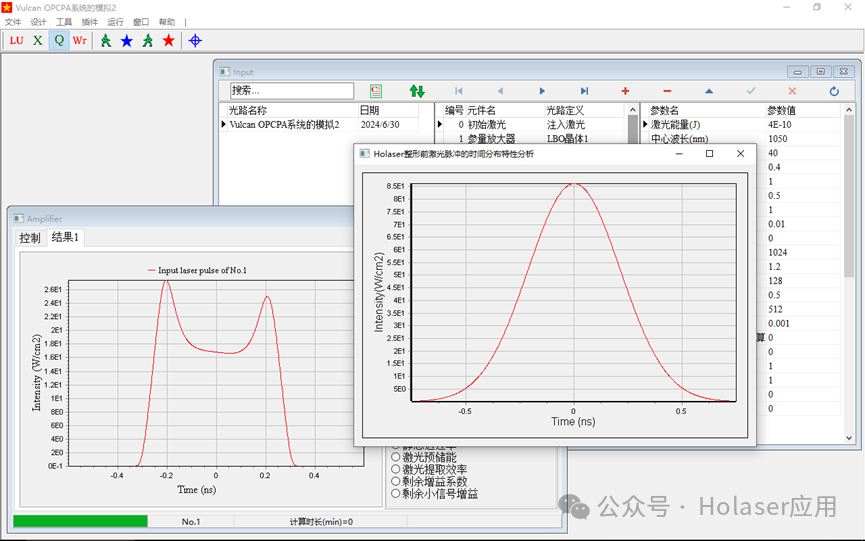Click the 参数值 column header

[x=781, y=110]
